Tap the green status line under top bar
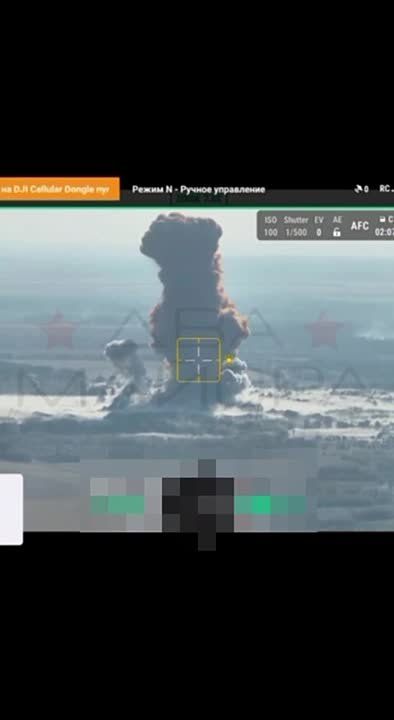 point(197,207)
